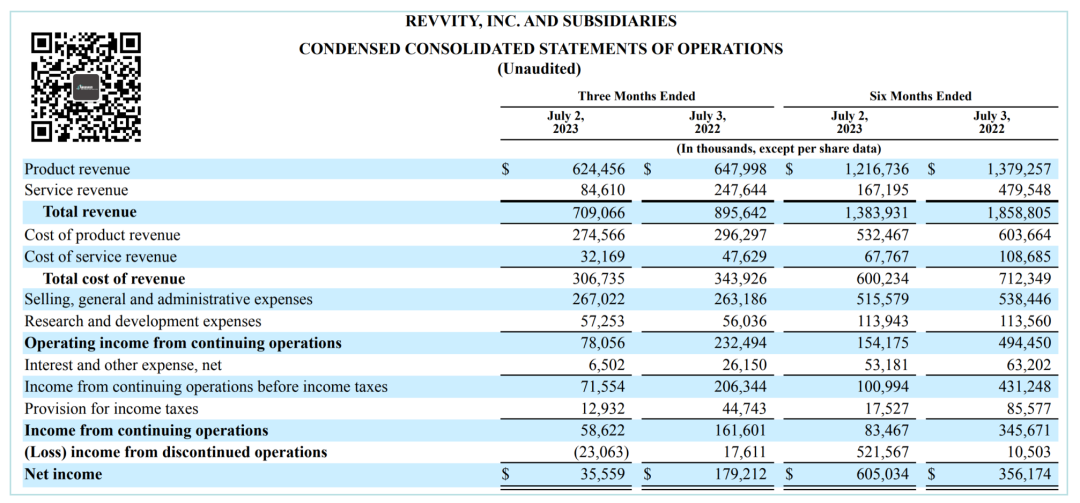This screenshot has width=1080, height=503.
Task: Click discontinued operations value 521,567
Action: click(882, 453)
